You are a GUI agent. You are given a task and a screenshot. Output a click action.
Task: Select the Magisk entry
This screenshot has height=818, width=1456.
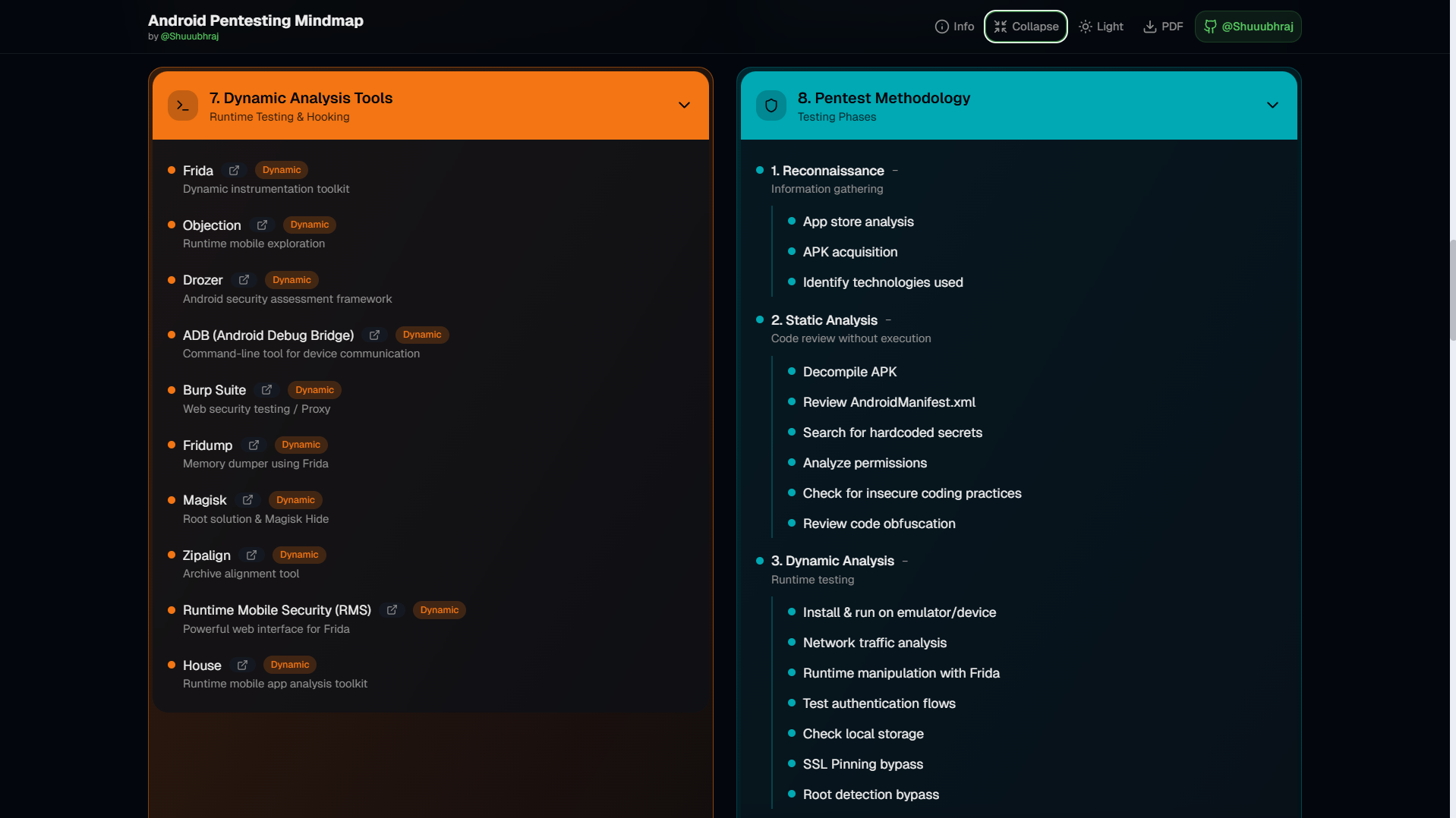[x=204, y=500]
